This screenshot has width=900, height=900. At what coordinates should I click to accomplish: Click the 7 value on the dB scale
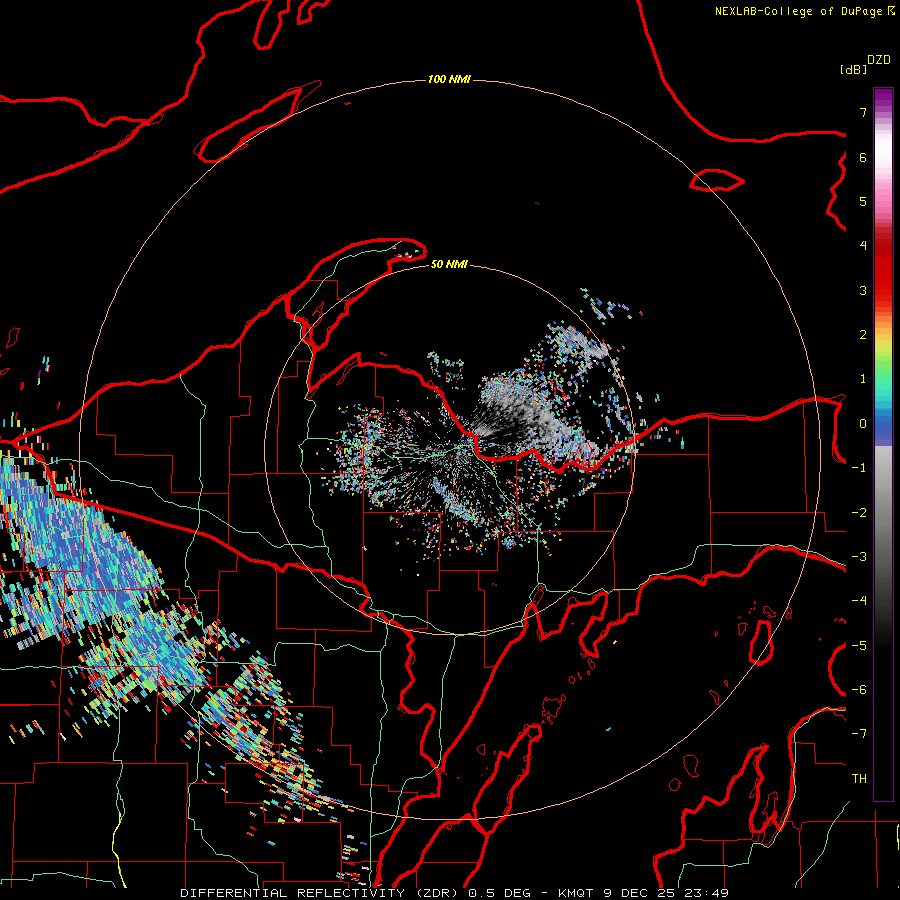(863, 112)
